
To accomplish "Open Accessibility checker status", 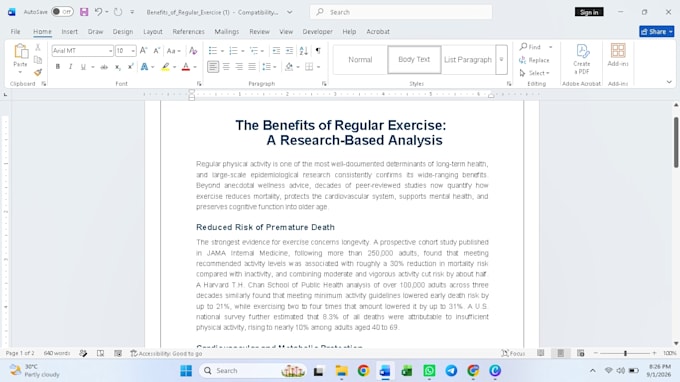I will [166, 353].
